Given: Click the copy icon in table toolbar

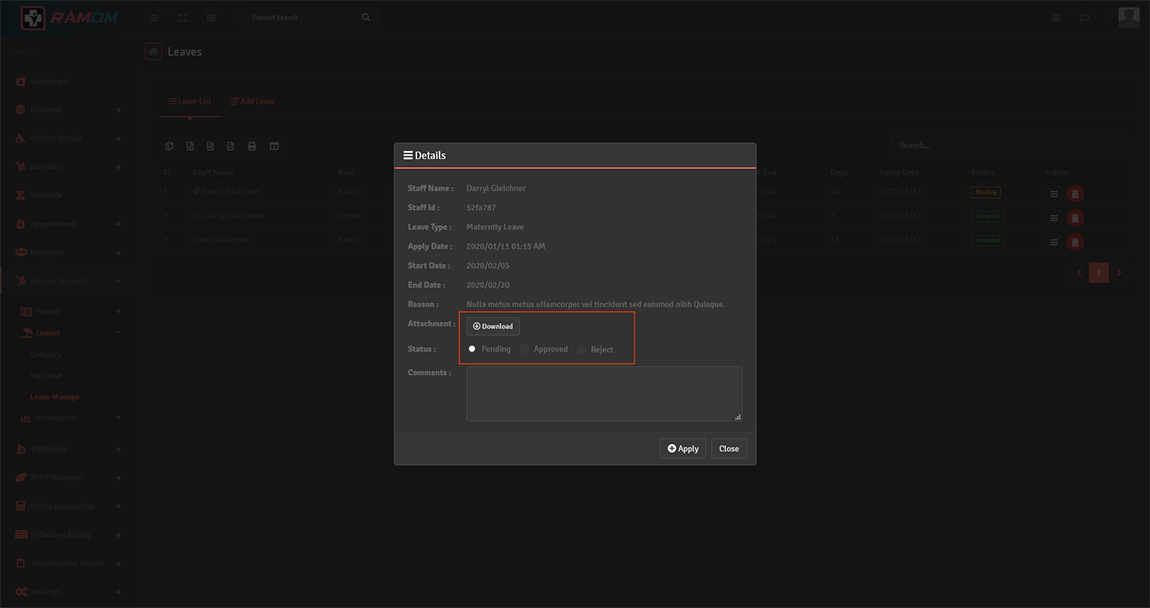Looking at the screenshot, I should tap(169, 146).
